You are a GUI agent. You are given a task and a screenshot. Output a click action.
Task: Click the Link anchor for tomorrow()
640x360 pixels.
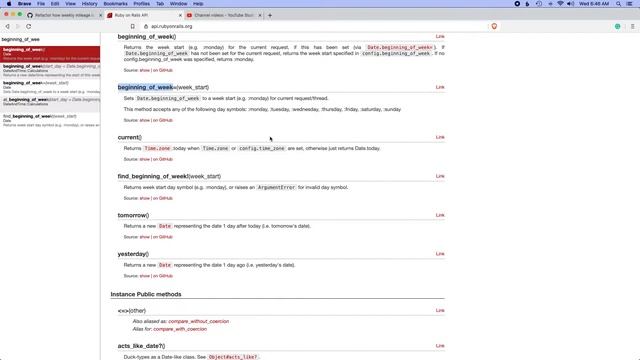[440, 215]
